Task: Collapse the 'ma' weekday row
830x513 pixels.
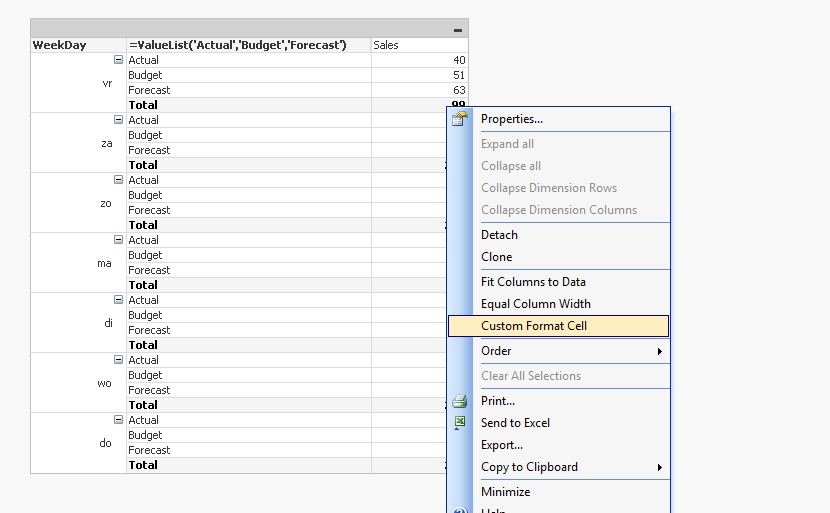Action: pos(120,240)
